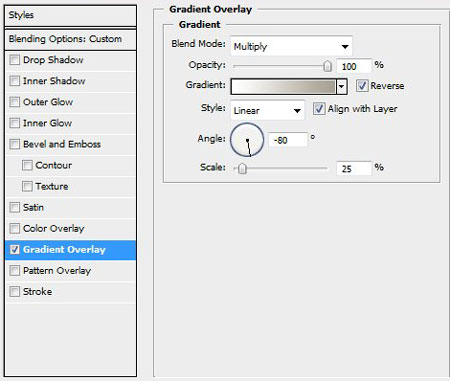450x381 pixels.
Task: Click the Angle value field
Action: [288, 140]
